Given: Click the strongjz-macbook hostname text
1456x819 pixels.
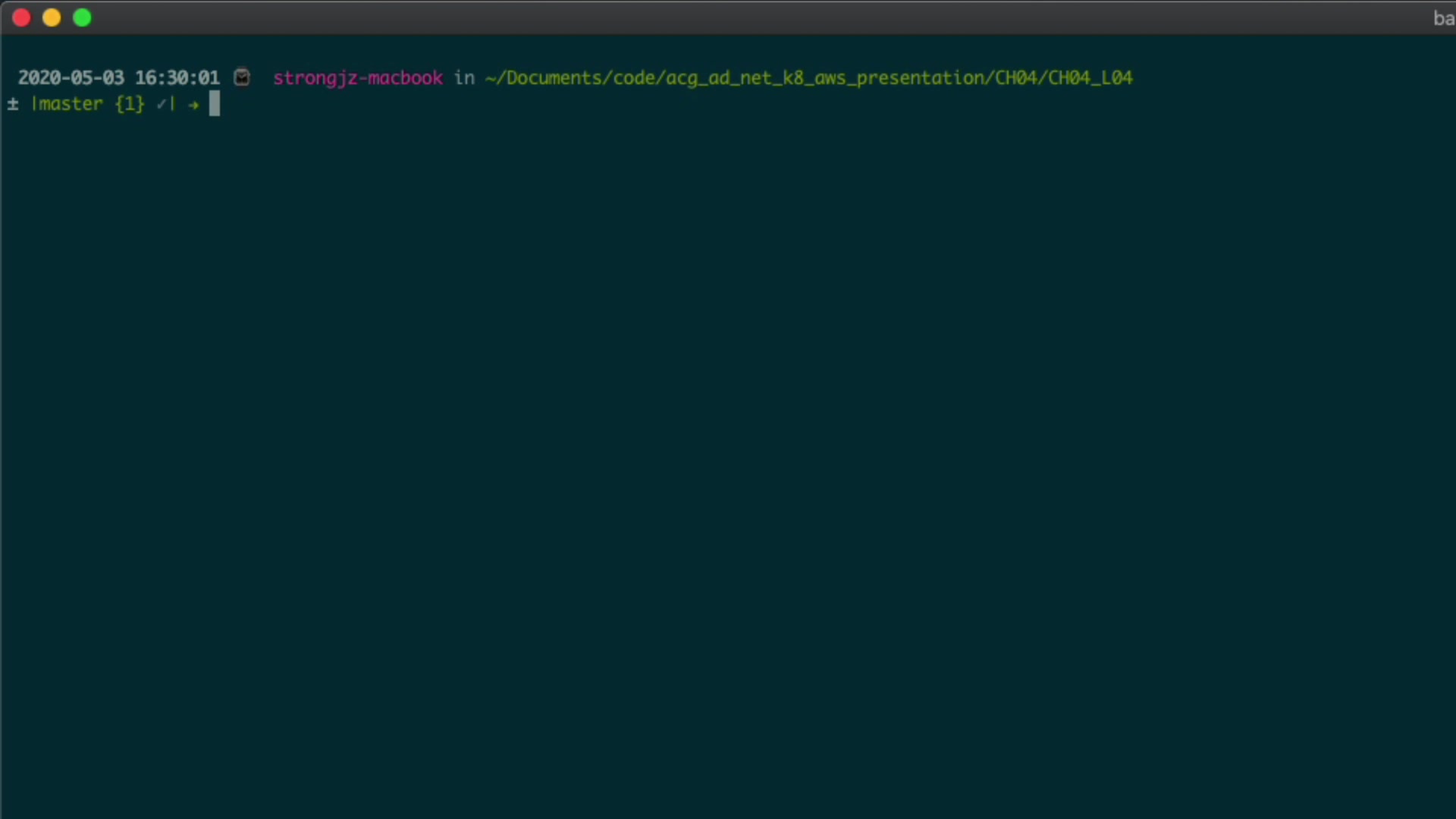Looking at the screenshot, I should (358, 77).
